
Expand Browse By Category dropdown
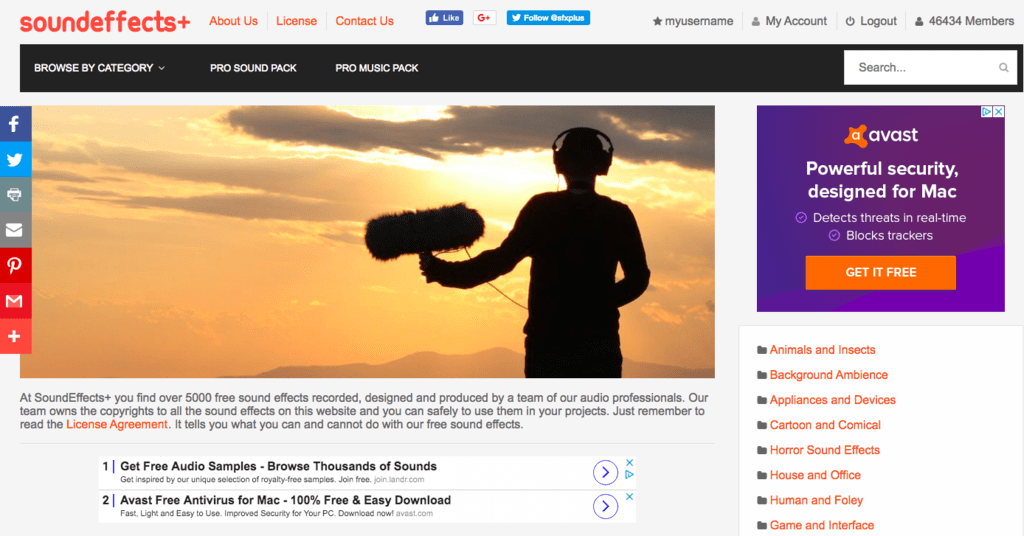pos(99,68)
